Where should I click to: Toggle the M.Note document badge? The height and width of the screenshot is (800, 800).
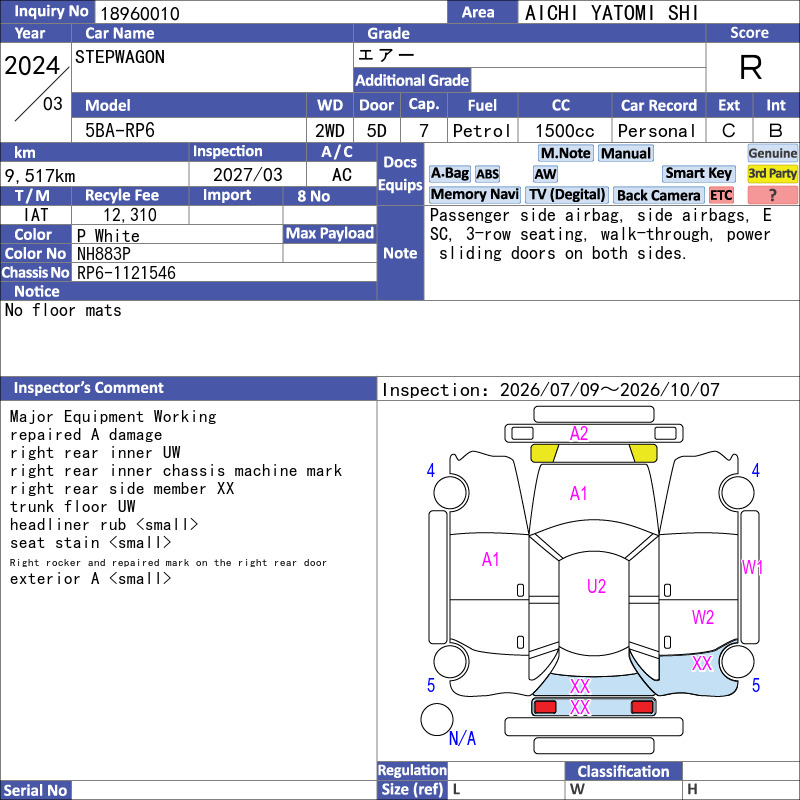[x=565, y=153]
